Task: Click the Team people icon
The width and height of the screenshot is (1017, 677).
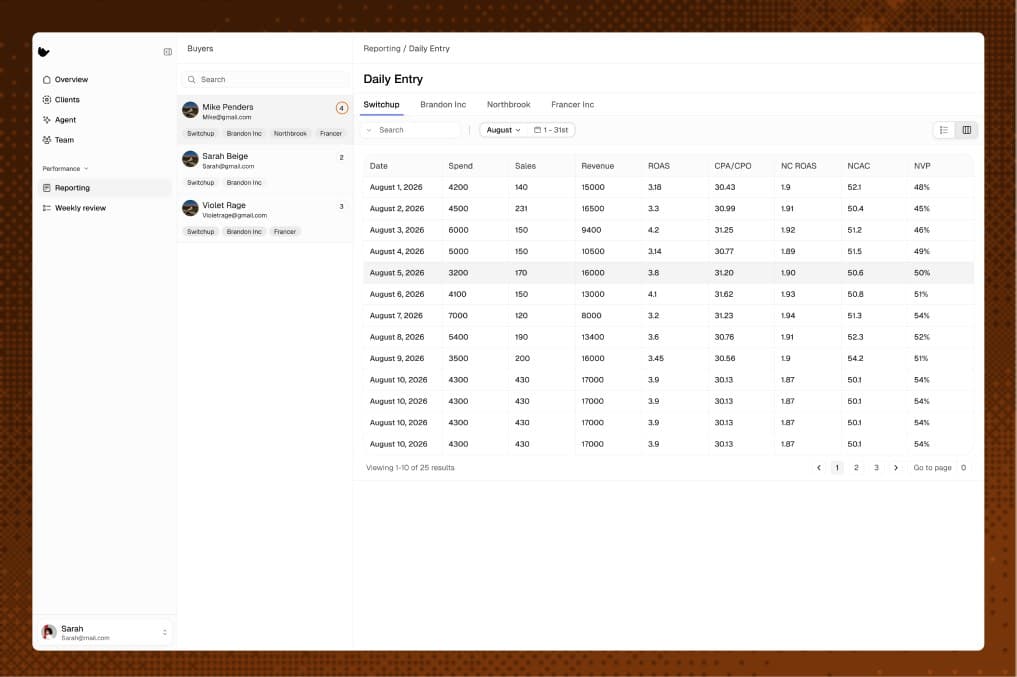Action: [x=47, y=140]
